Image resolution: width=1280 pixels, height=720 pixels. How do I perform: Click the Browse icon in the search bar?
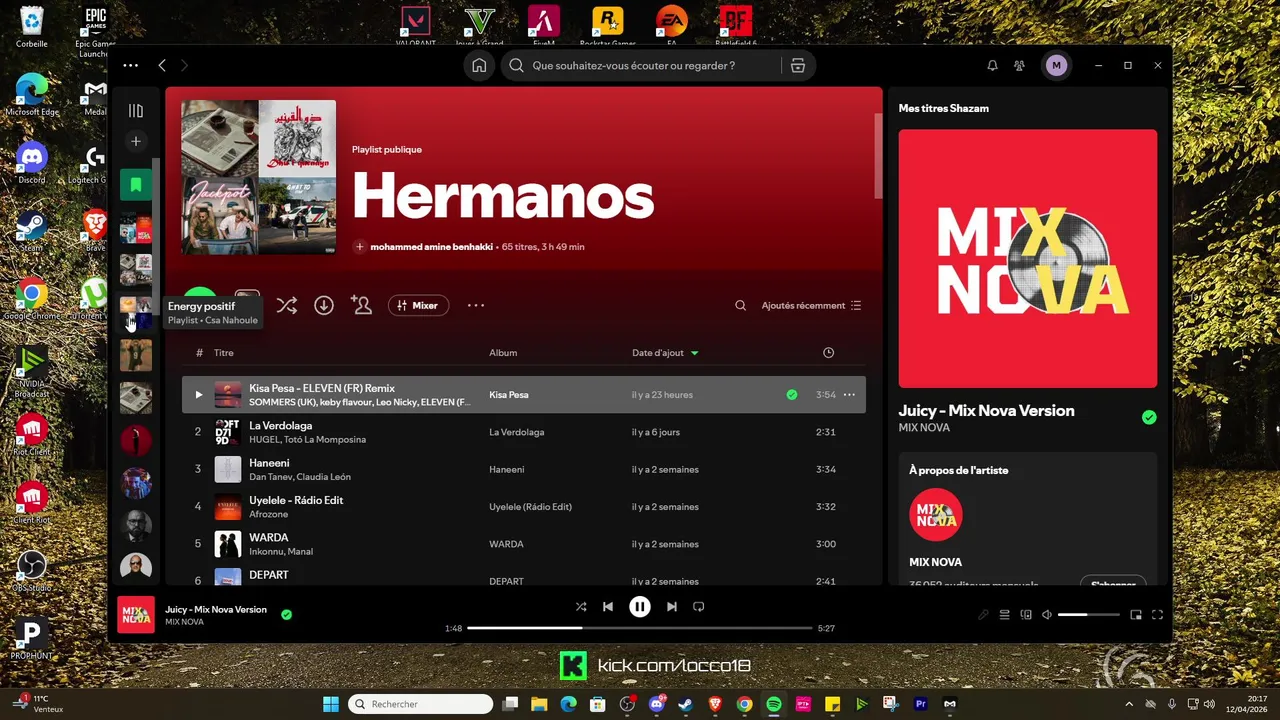pyautogui.click(x=797, y=65)
